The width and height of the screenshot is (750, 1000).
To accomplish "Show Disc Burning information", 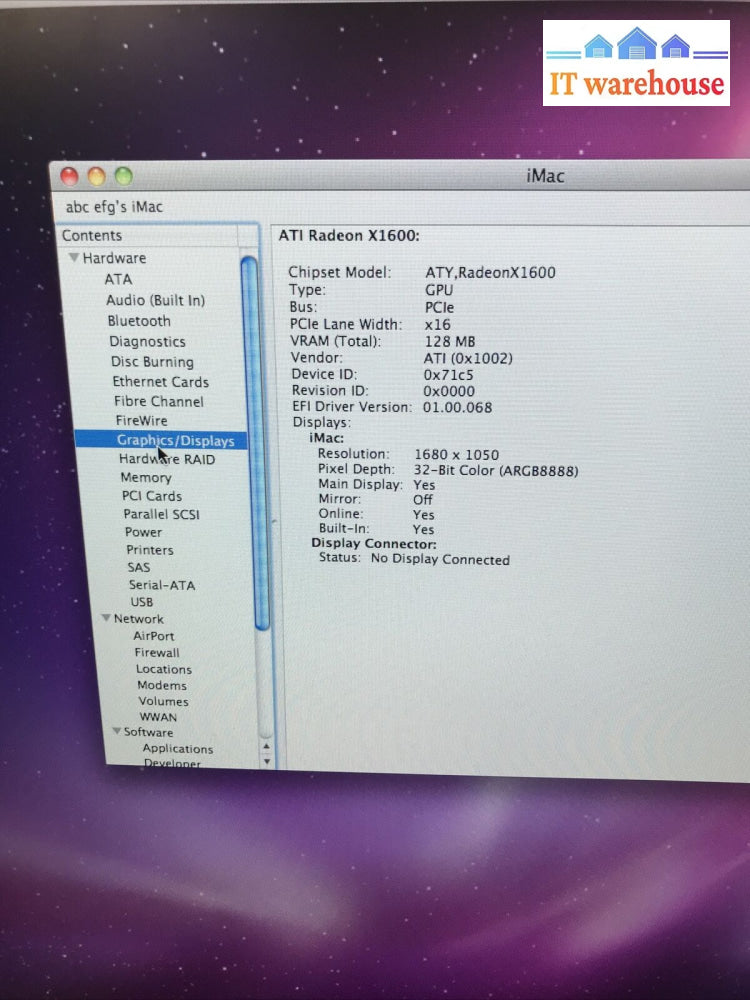I will pos(152,362).
